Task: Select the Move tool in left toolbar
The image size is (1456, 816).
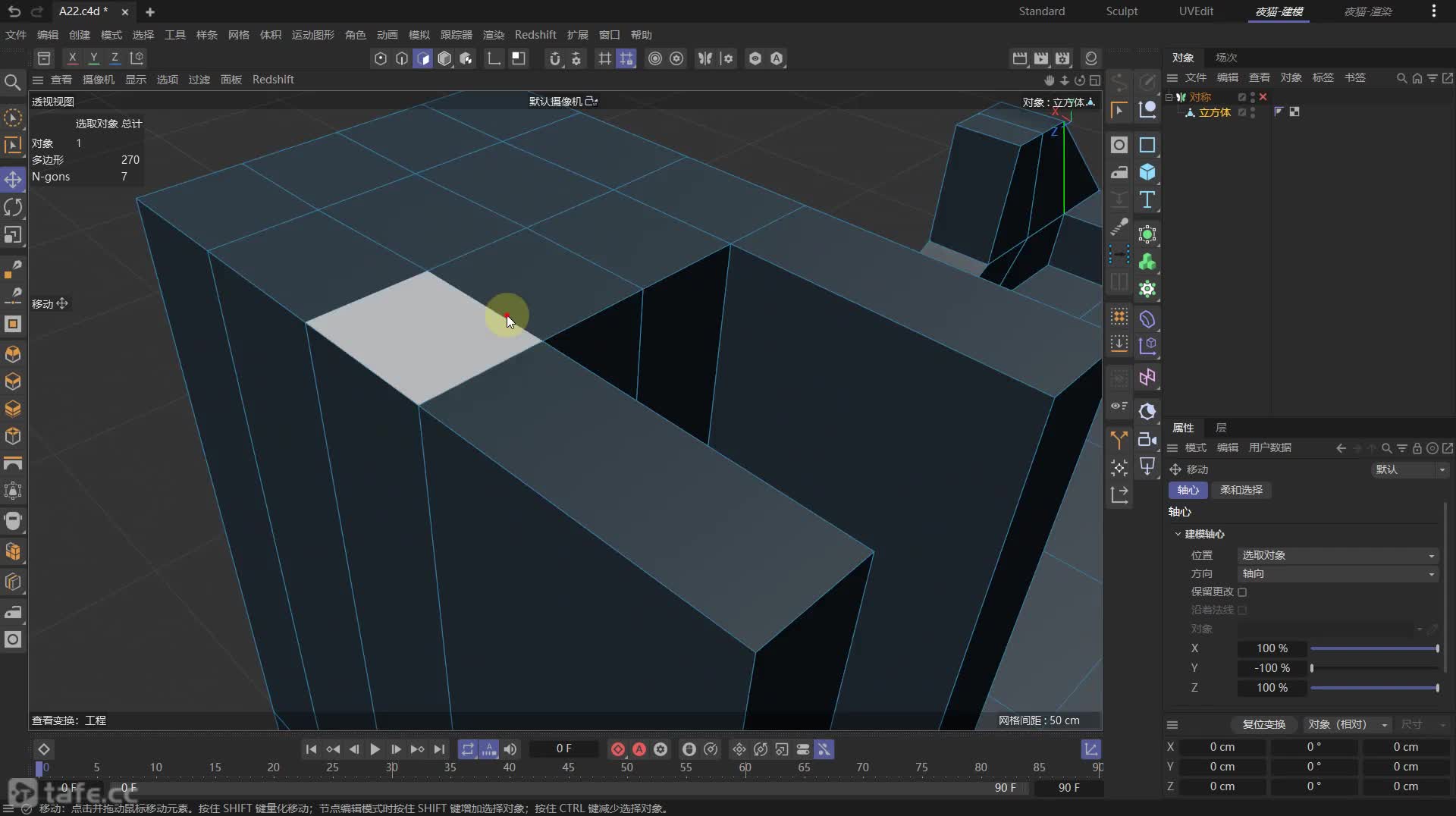Action: click(x=13, y=180)
